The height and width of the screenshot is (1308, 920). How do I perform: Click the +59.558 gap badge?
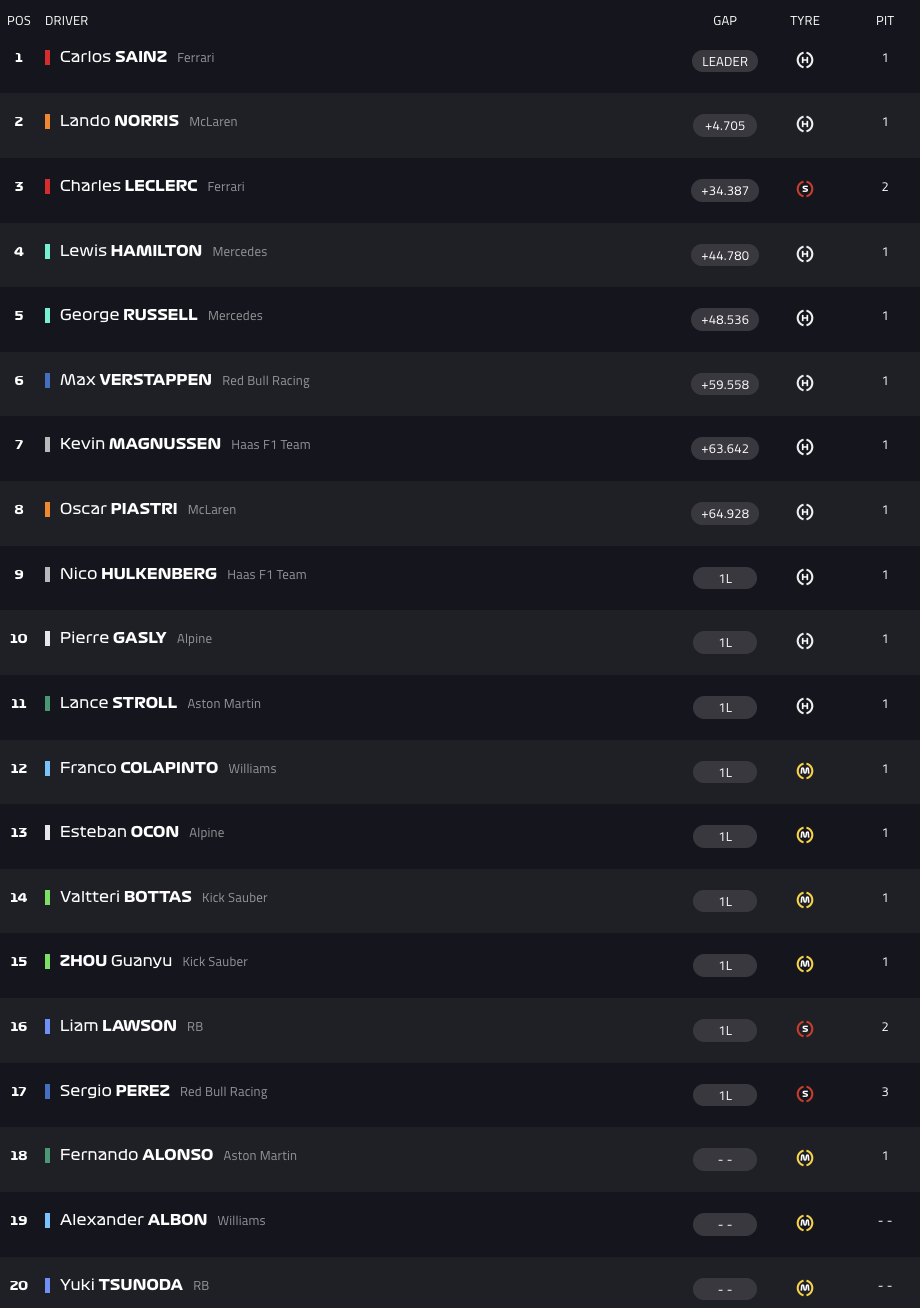tap(725, 384)
